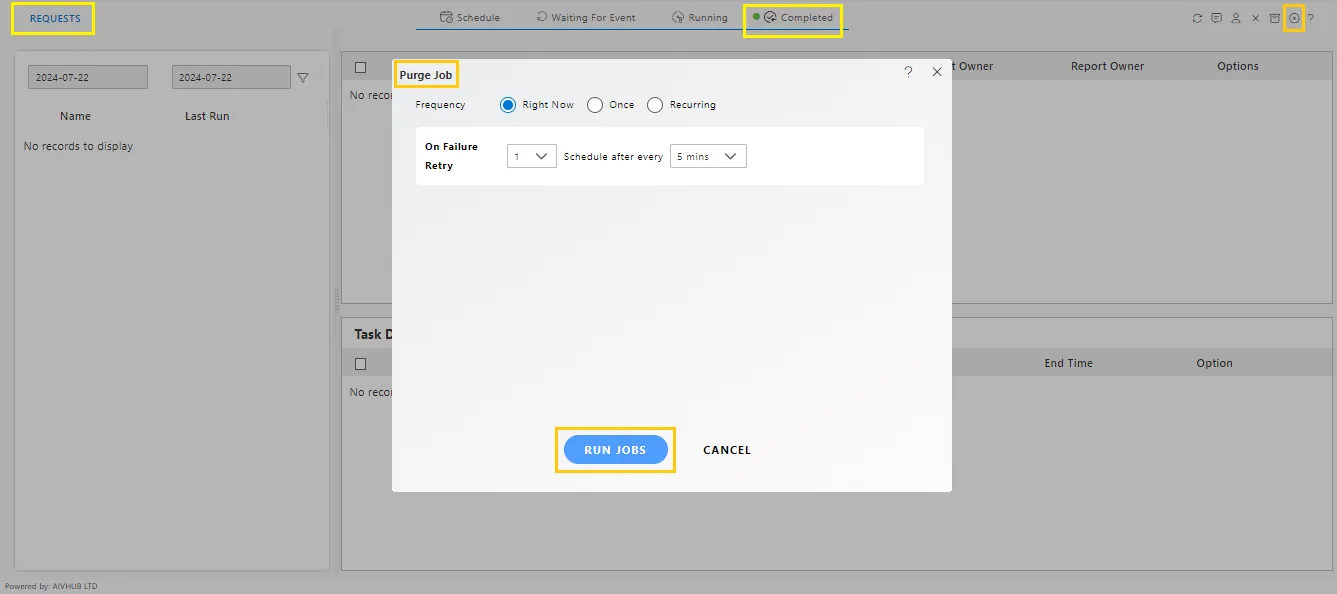Click the archive box icon in toolbar
This screenshot has height=594, width=1337.
pyautogui.click(x=1275, y=18)
